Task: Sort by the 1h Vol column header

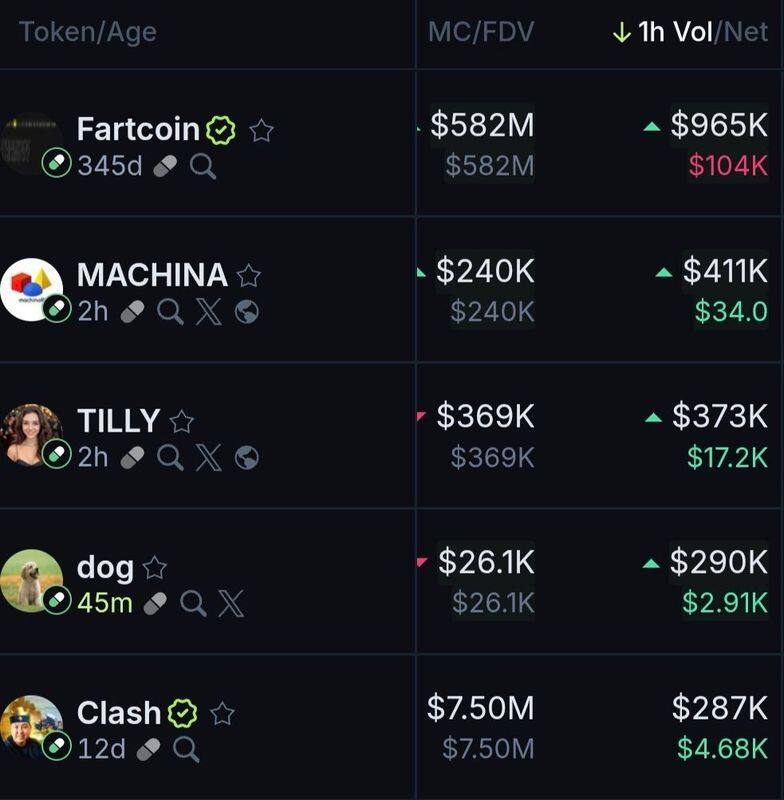Action: click(675, 32)
